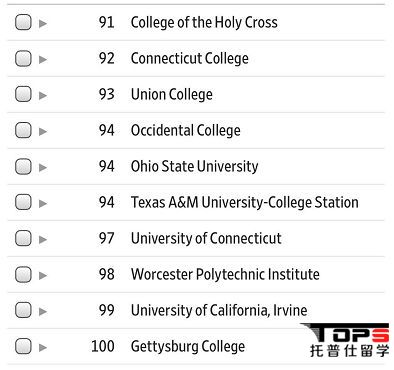Open the Occidental College school link
Viewport: 394px width, 370px height.
tap(186, 131)
